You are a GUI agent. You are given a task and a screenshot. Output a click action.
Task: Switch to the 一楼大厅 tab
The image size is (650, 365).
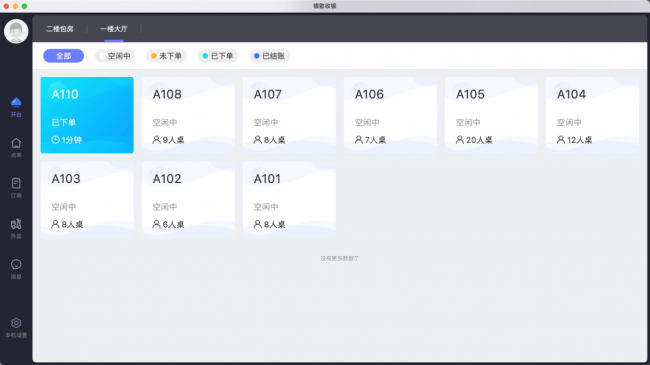click(x=114, y=29)
